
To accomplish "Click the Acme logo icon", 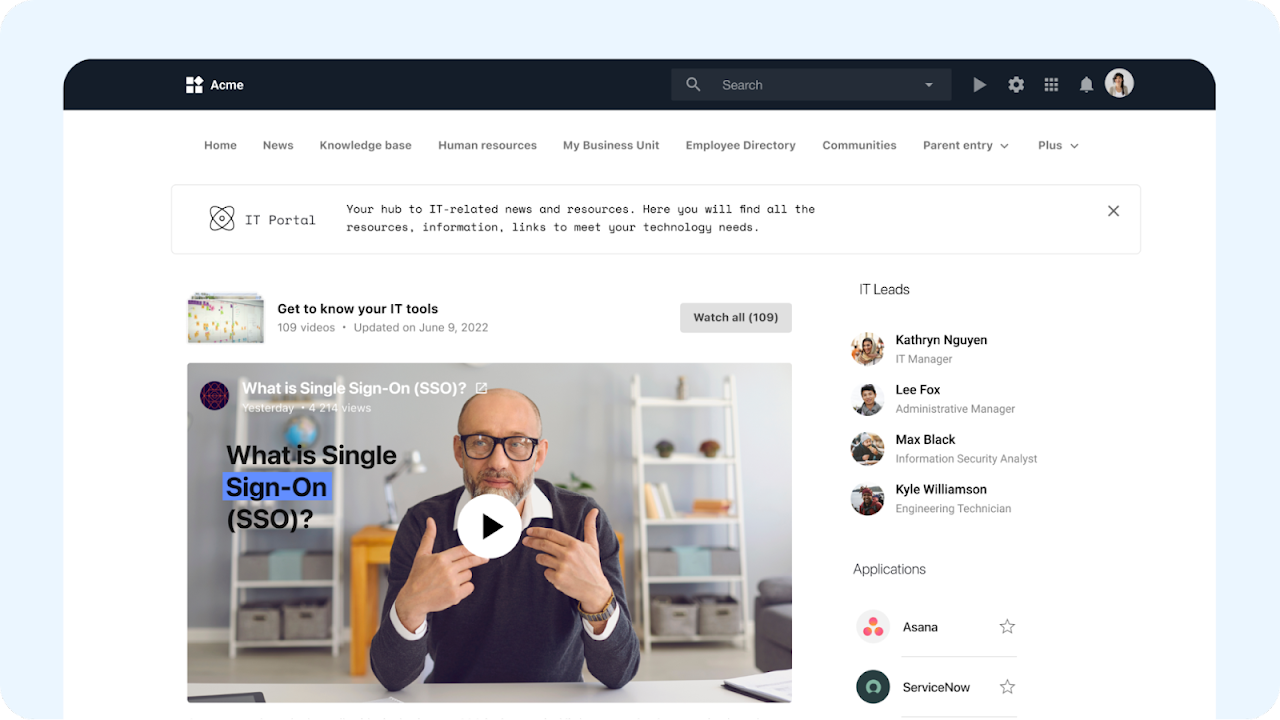I will tap(194, 85).
